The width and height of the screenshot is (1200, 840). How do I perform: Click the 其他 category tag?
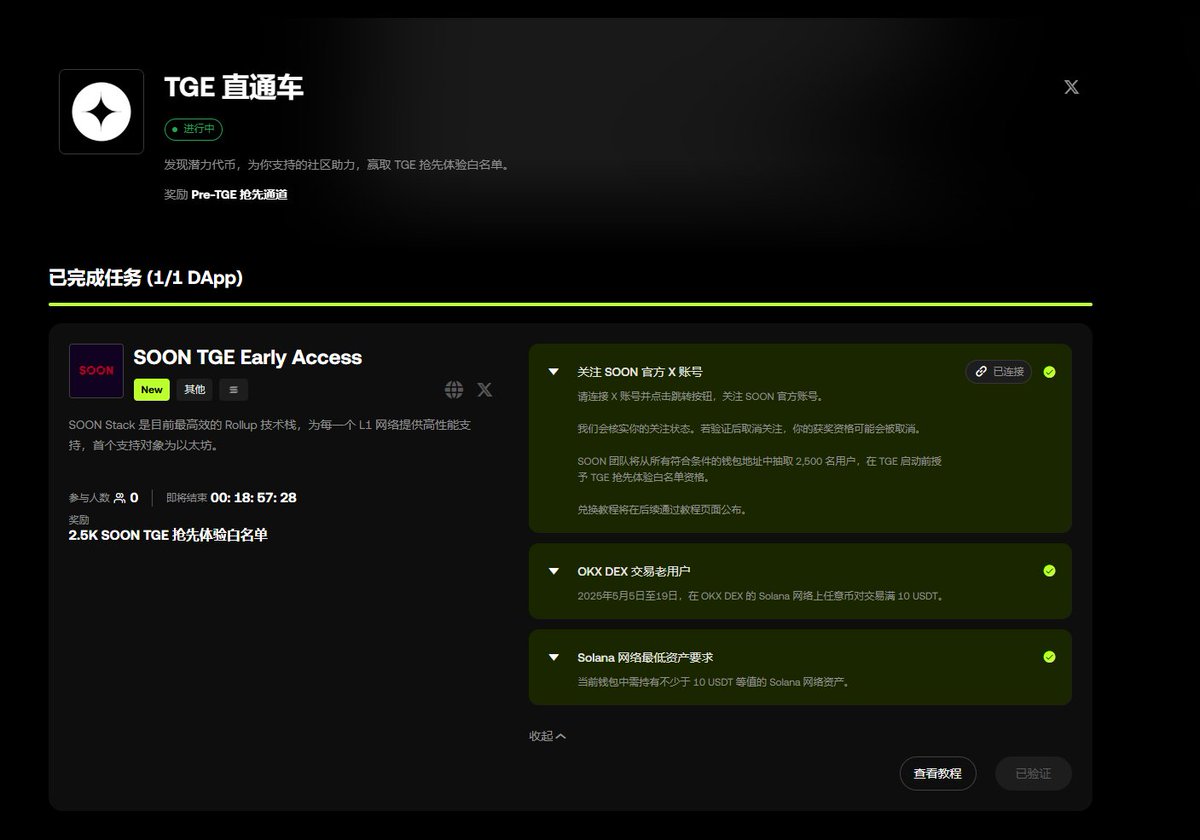pos(195,389)
